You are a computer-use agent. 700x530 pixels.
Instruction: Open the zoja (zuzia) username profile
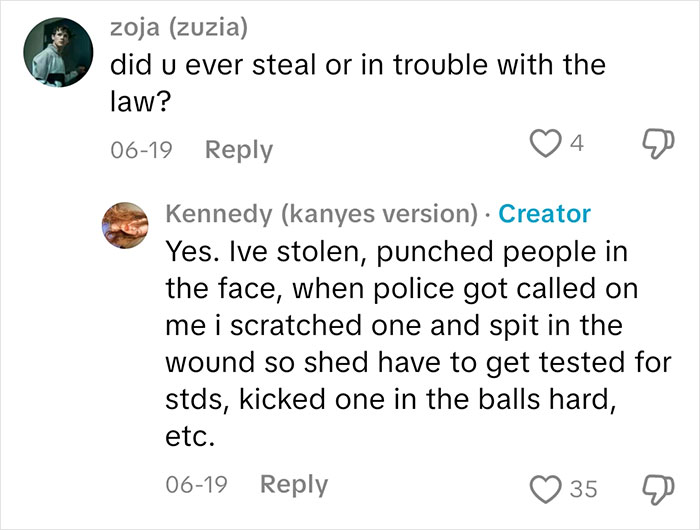(179, 28)
